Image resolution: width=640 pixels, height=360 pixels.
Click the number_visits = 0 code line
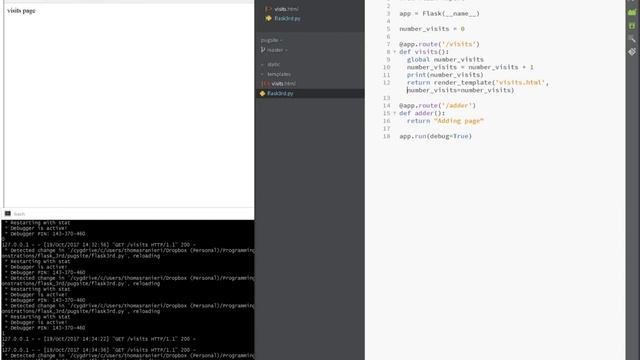point(432,29)
